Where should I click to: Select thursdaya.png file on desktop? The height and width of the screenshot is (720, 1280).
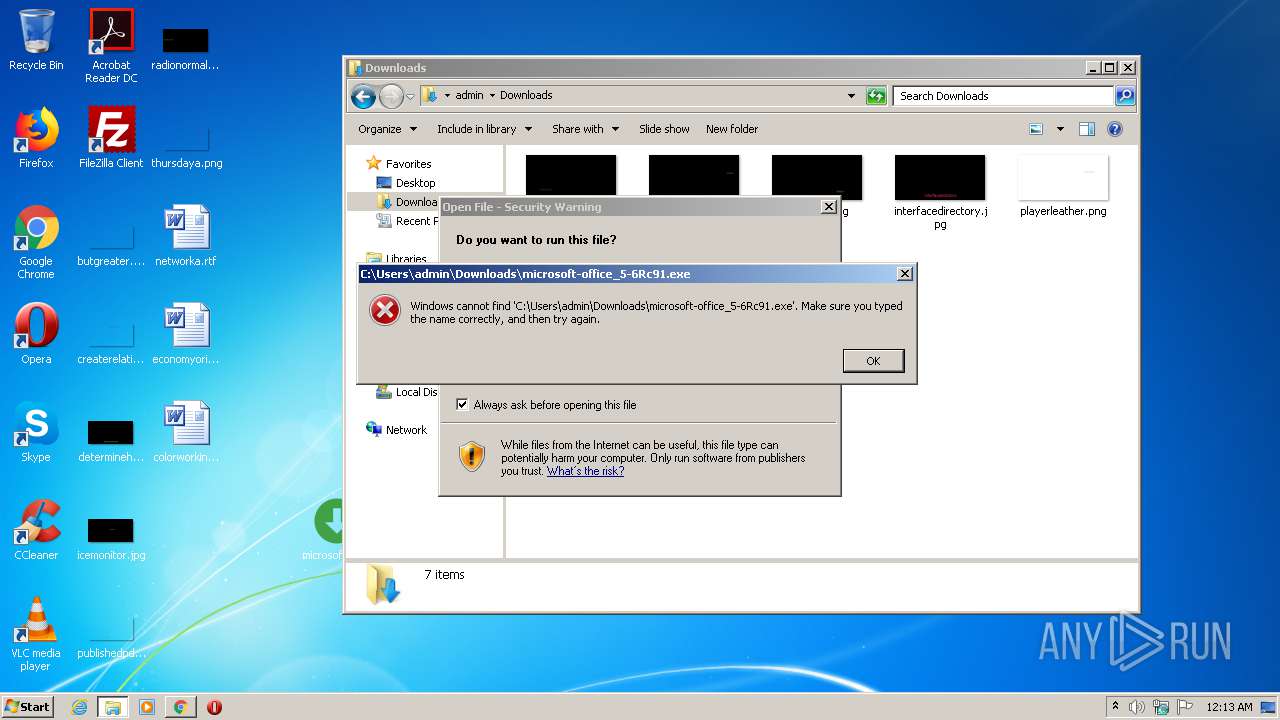tap(187, 147)
